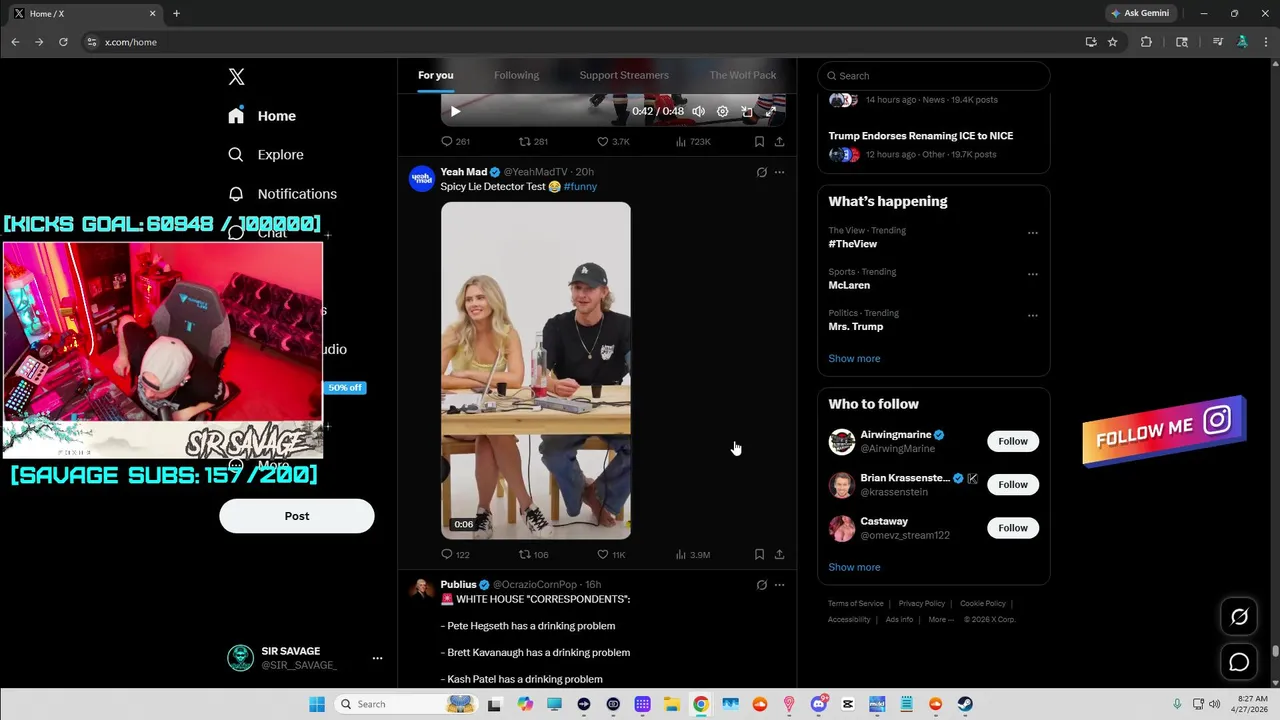Image resolution: width=1280 pixels, height=720 pixels.
Task: Open more options on Yeah Mad post
Action: (x=779, y=172)
